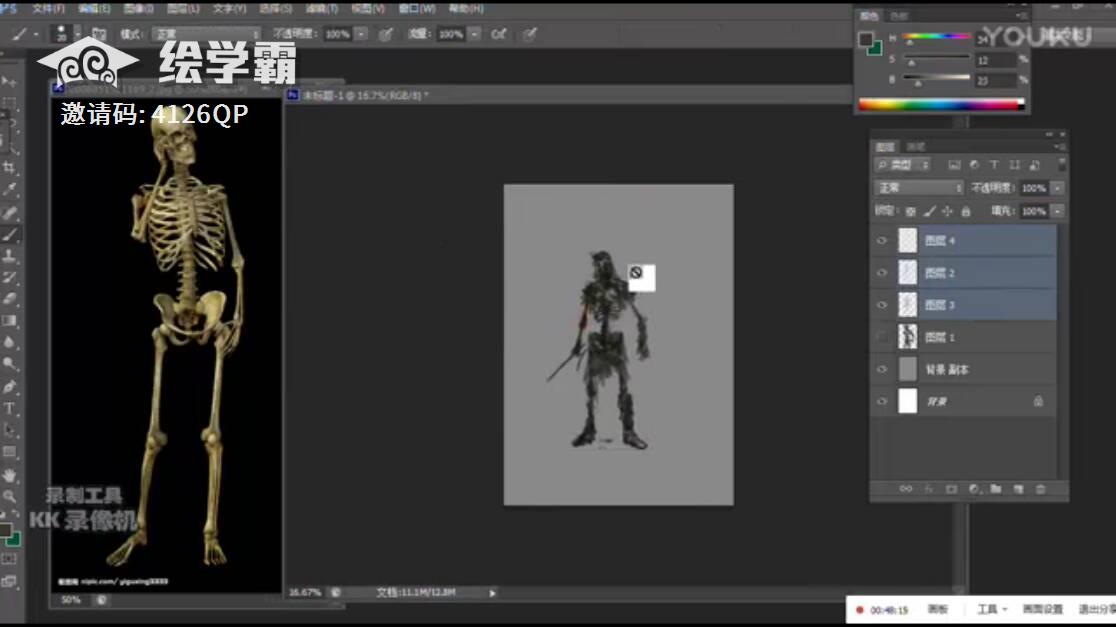
Task: Select the Eyedropper tool
Action: (9, 190)
